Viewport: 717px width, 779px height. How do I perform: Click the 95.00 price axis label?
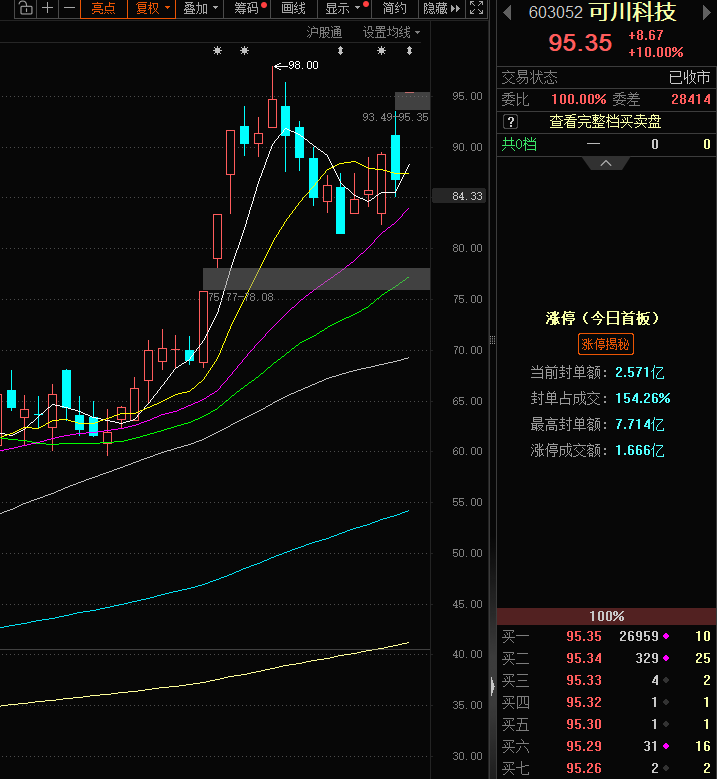tap(467, 96)
